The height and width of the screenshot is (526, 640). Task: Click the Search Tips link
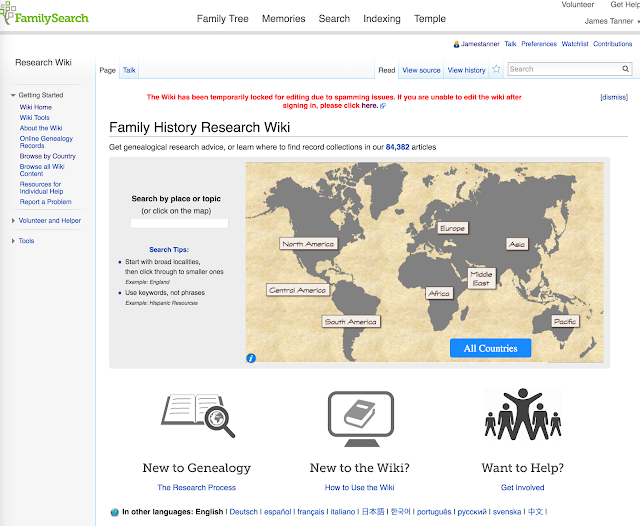pyautogui.click(x=169, y=249)
